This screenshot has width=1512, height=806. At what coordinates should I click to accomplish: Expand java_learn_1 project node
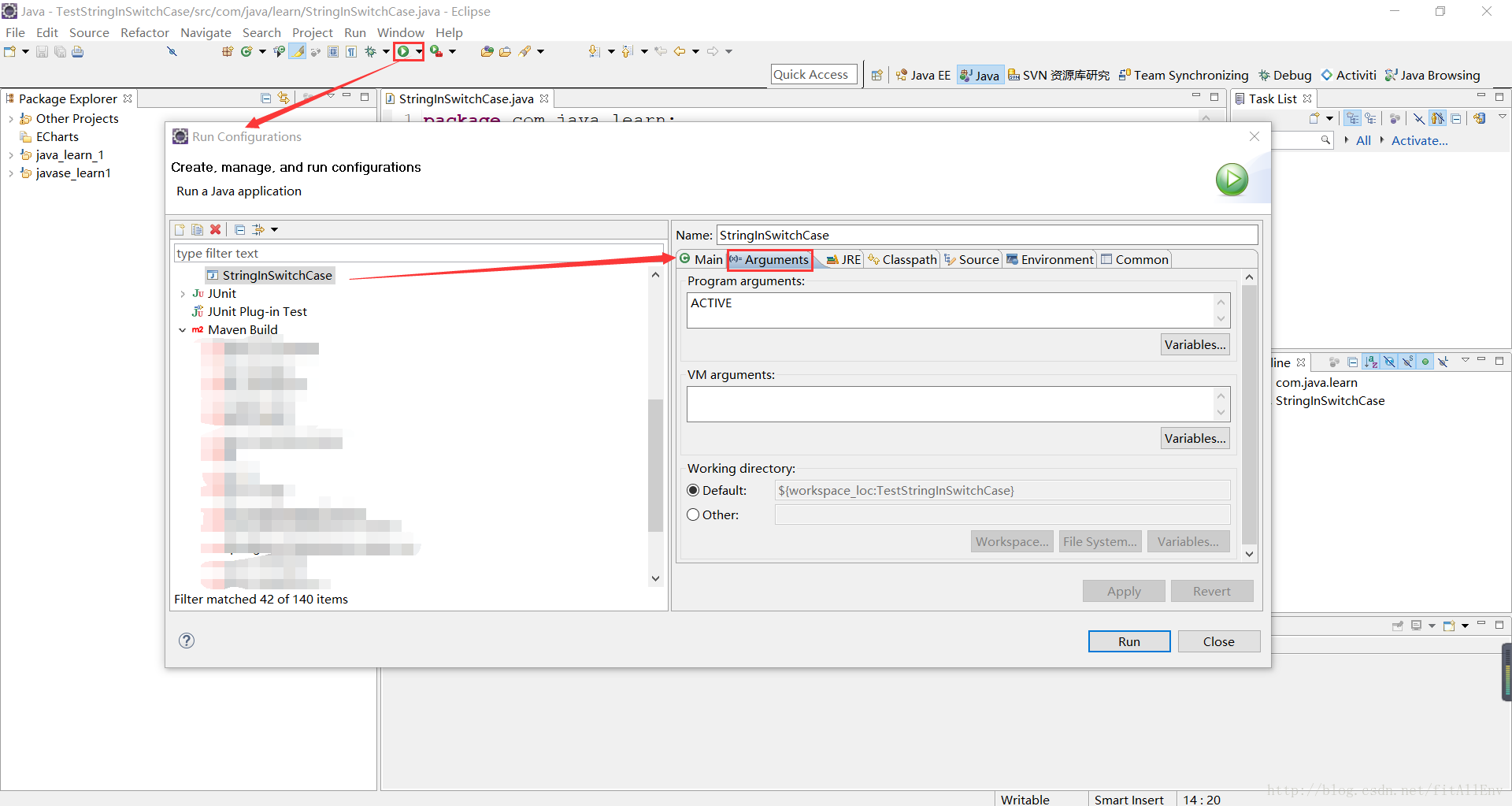coord(10,155)
